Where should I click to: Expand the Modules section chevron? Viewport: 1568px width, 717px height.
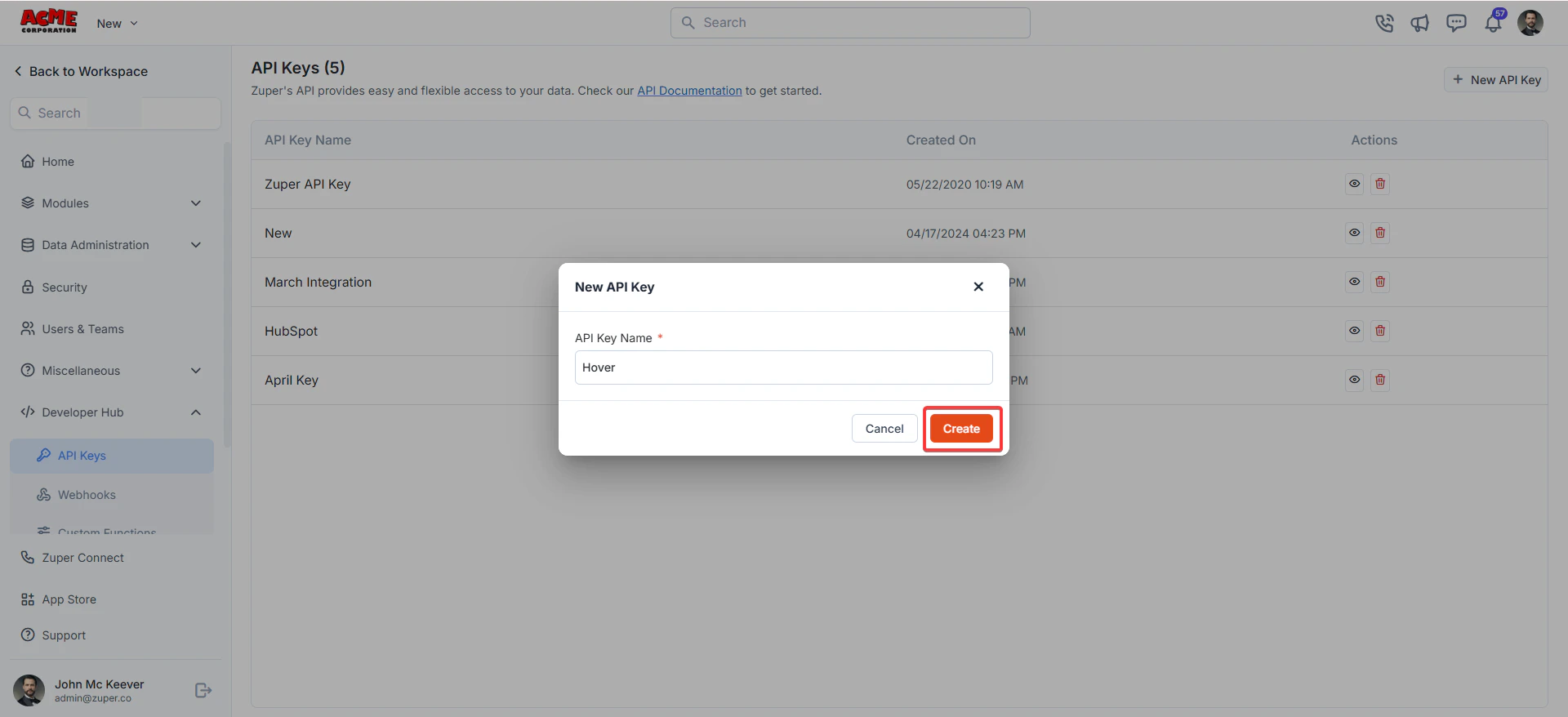click(x=196, y=203)
